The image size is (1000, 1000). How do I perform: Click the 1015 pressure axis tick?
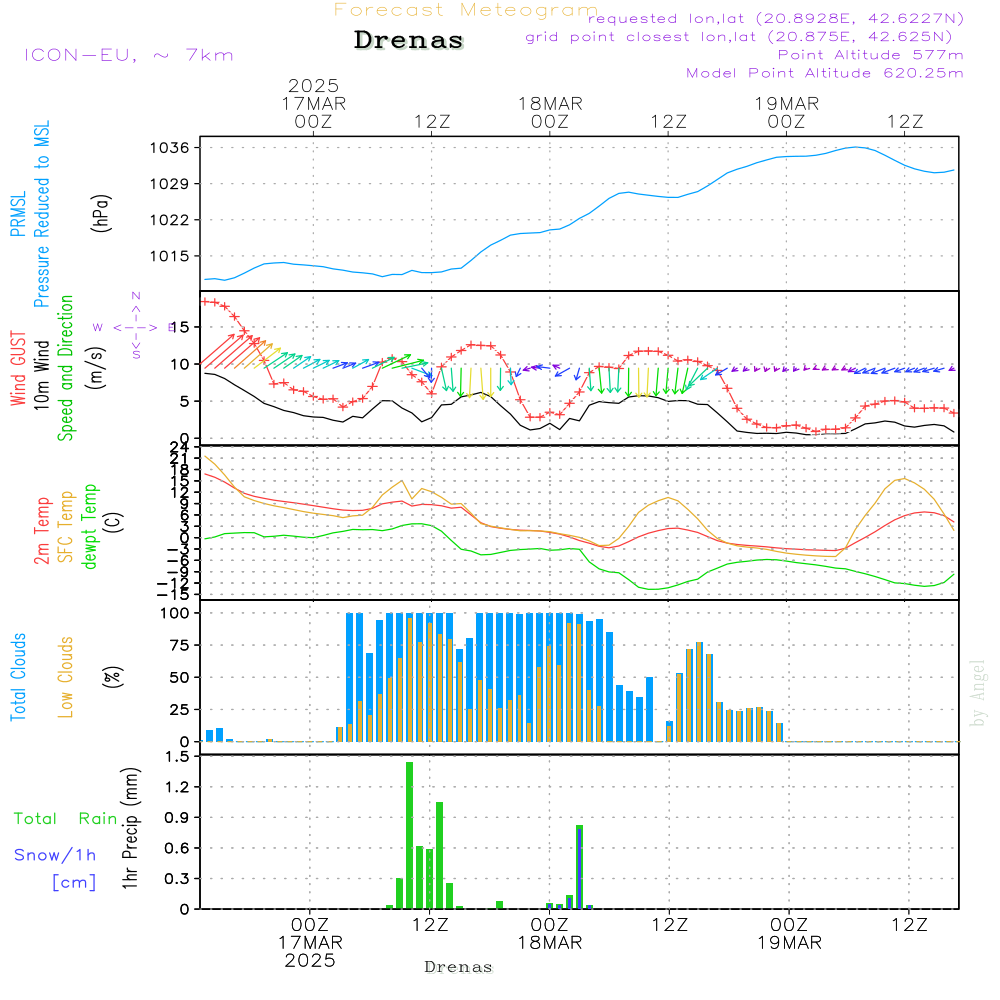(x=170, y=256)
